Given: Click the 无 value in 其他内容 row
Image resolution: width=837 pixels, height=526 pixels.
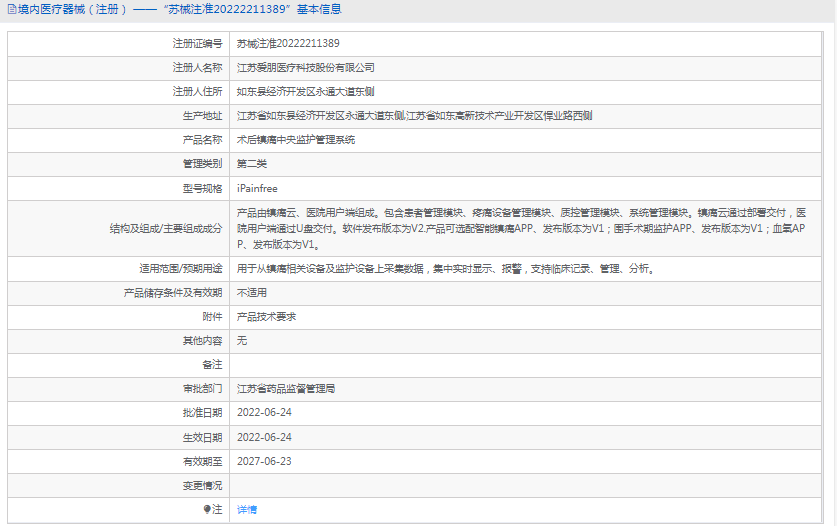Looking at the screenshot, I should click(x=242, y=341).
